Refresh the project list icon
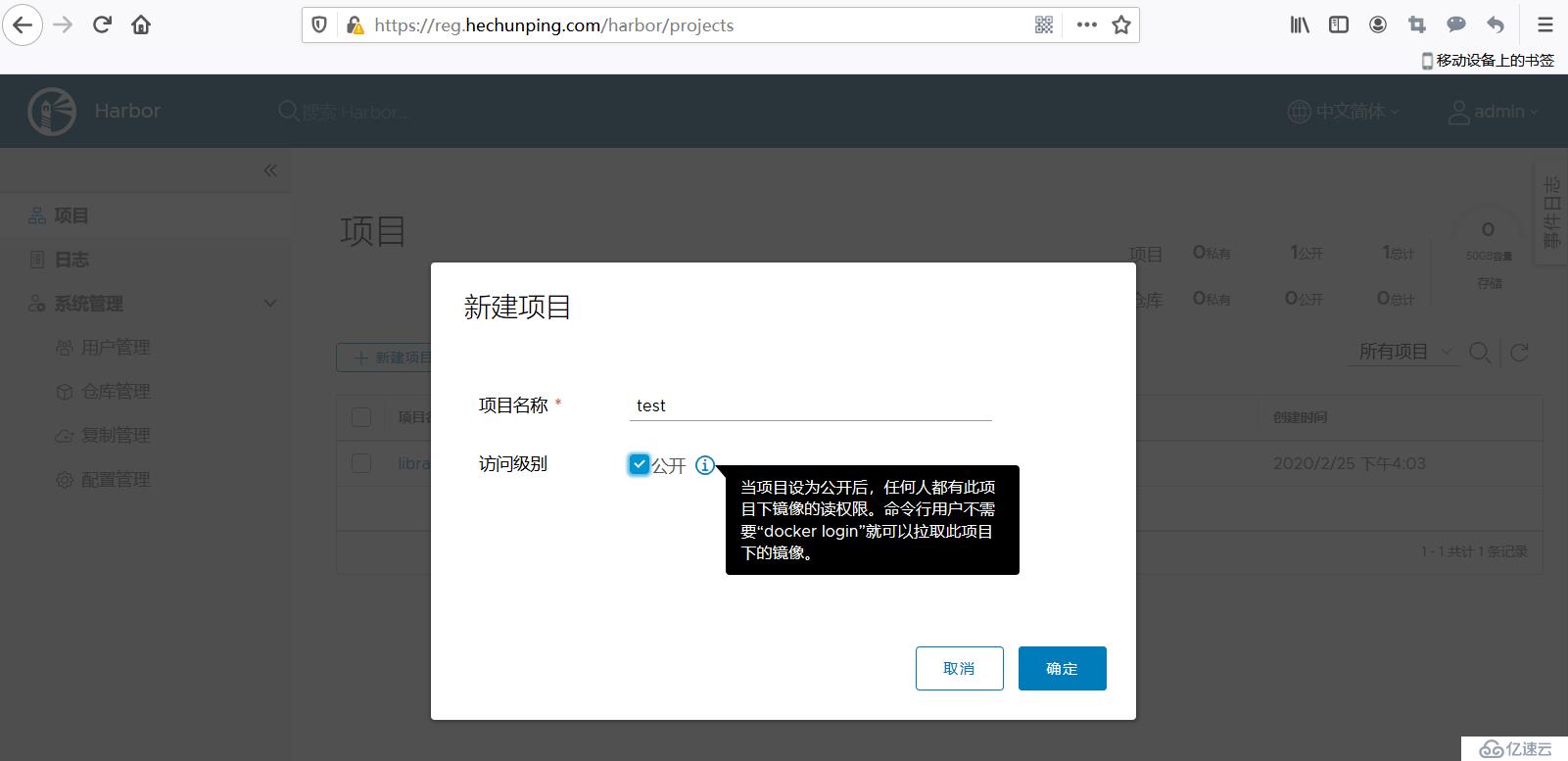This screenshot has height=761, width=1568. (1519, 353)
